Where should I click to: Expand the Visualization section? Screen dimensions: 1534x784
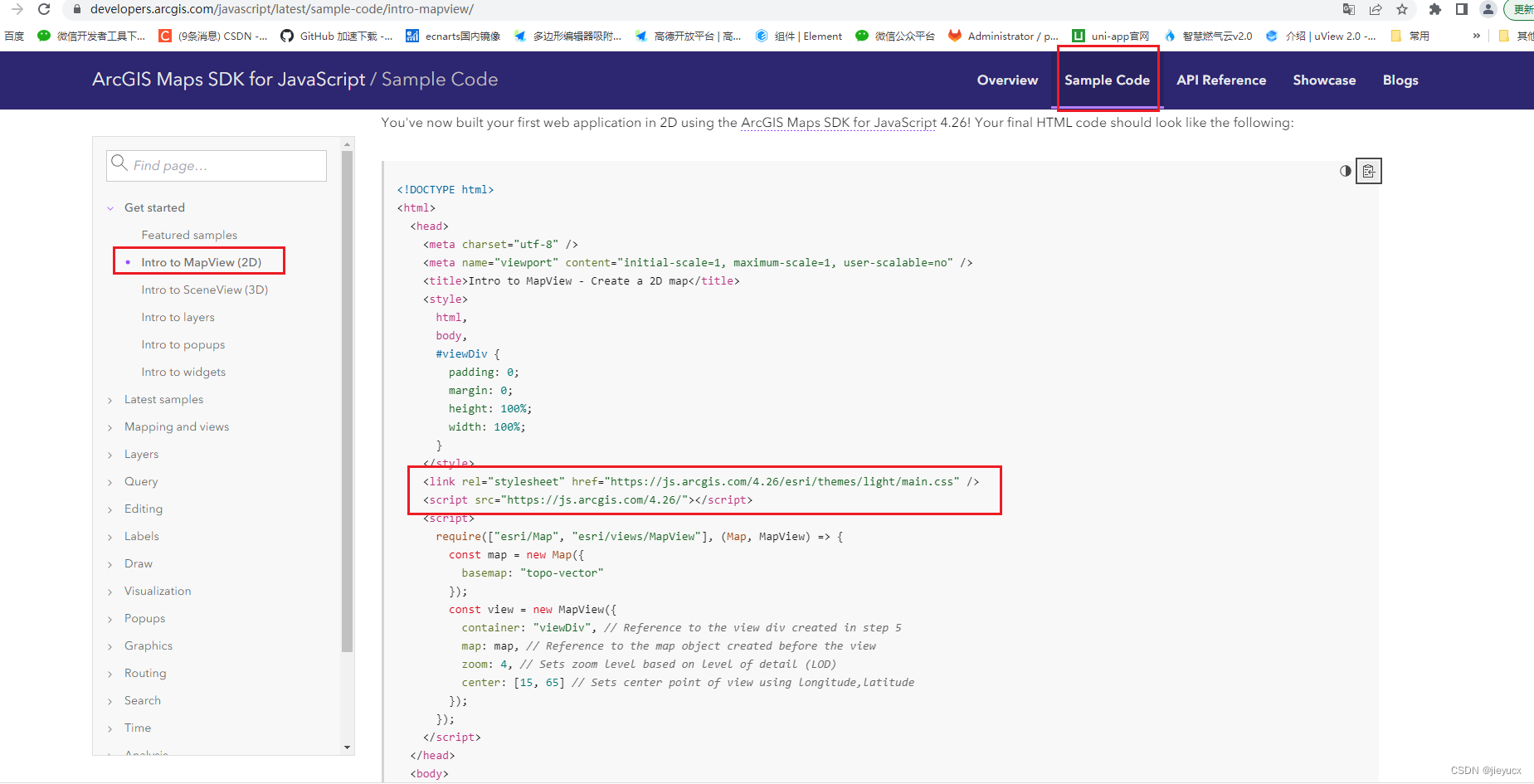[110, 592]
